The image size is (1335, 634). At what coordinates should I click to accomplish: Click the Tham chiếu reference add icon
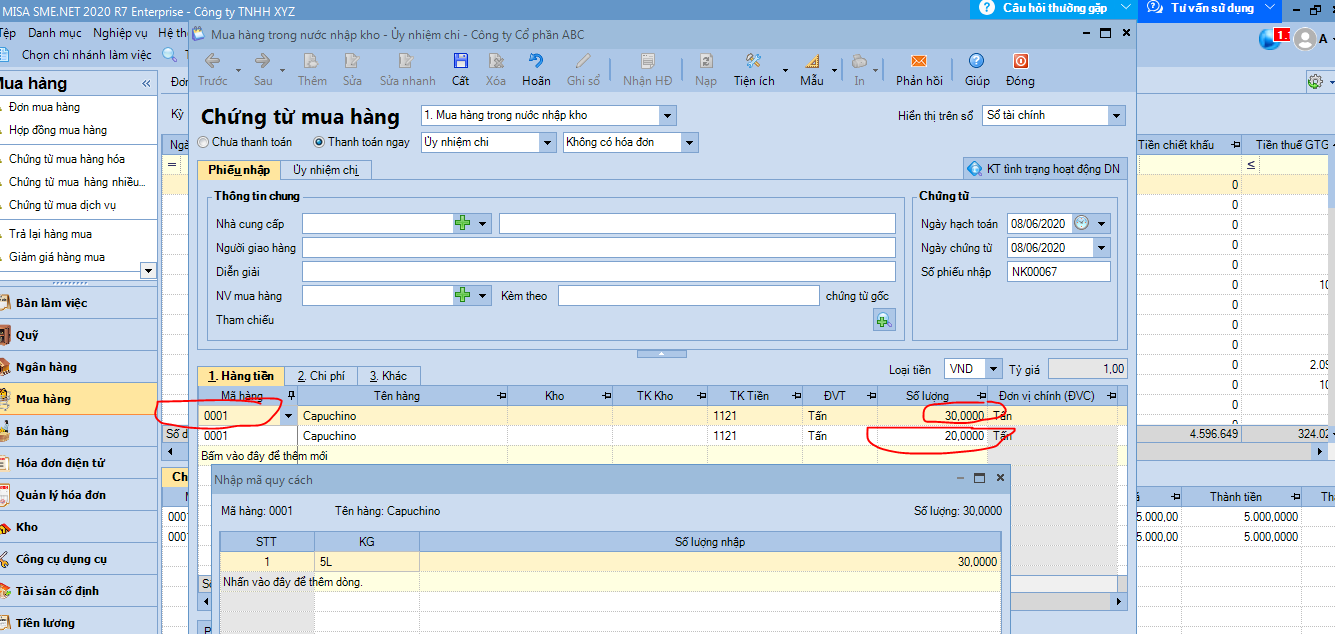coord(884,320)
